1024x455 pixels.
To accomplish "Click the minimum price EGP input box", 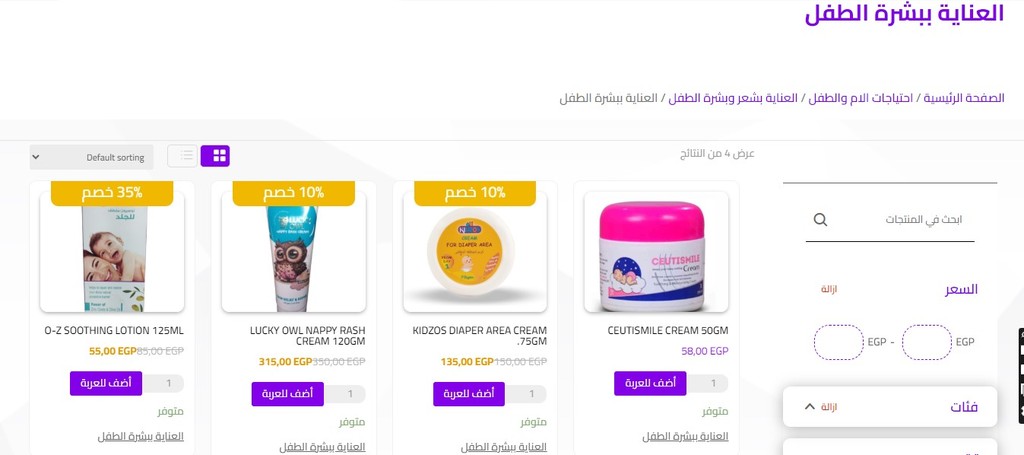I will 927,342.
